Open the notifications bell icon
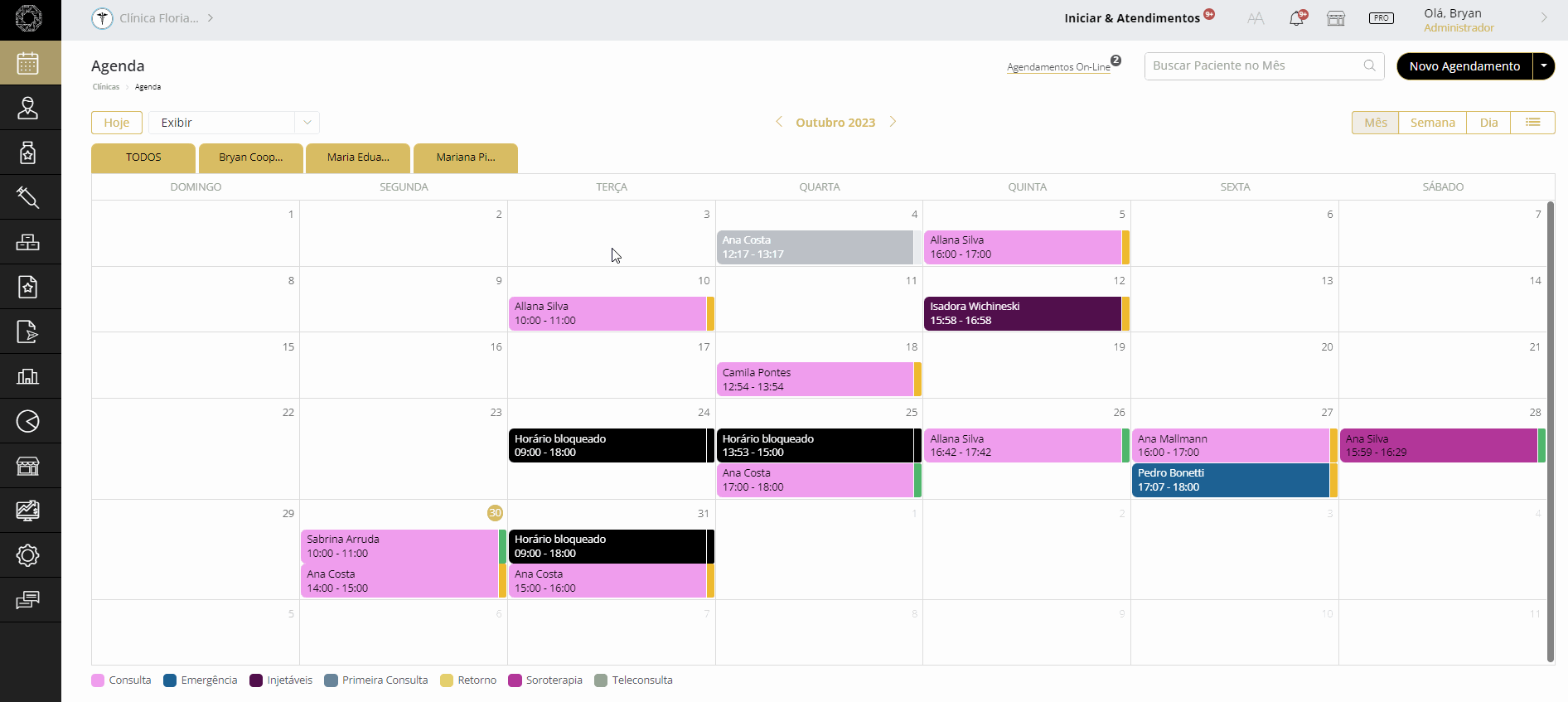This screenshot has height=702, width=1568. (1296, 18)
